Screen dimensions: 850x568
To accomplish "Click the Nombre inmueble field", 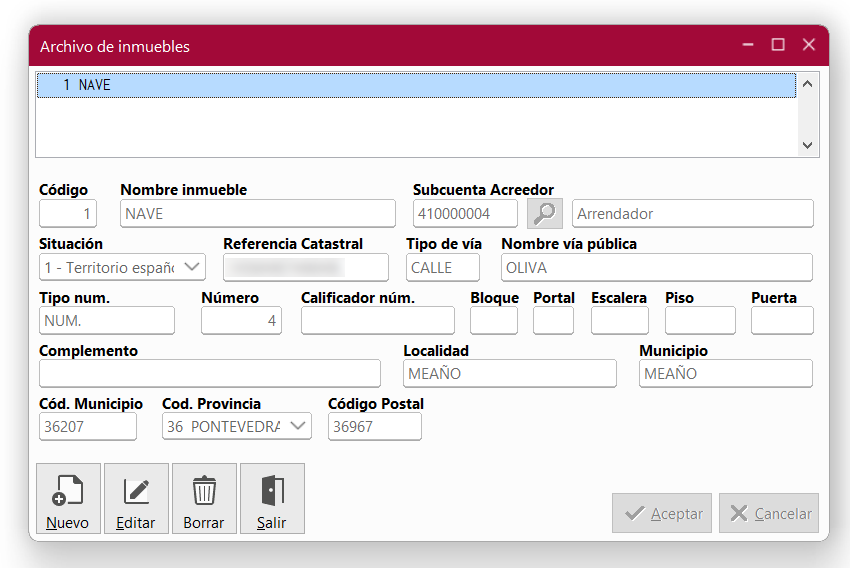I will (x=258, y=214).
